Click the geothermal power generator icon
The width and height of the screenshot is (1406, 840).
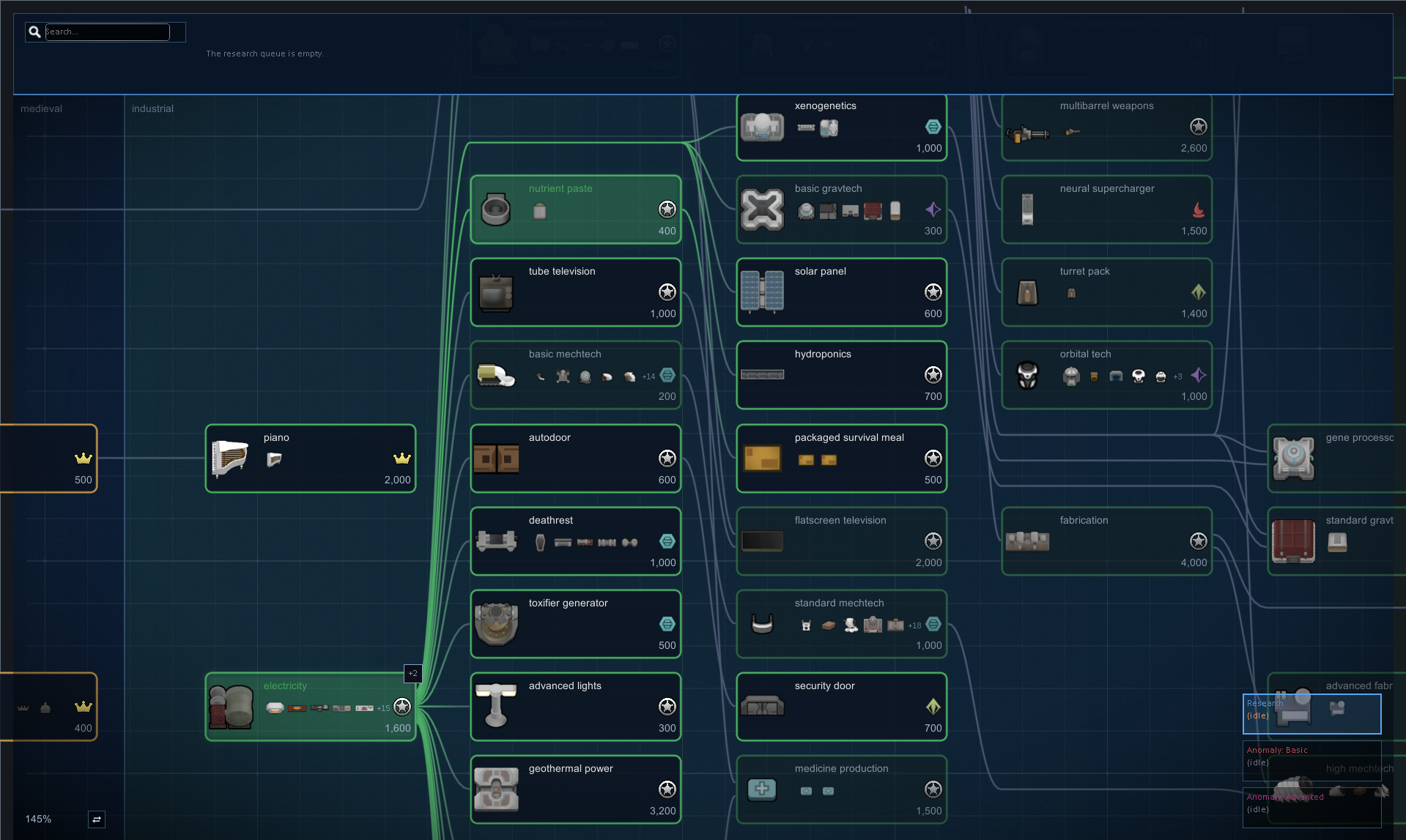coord(496,789)
